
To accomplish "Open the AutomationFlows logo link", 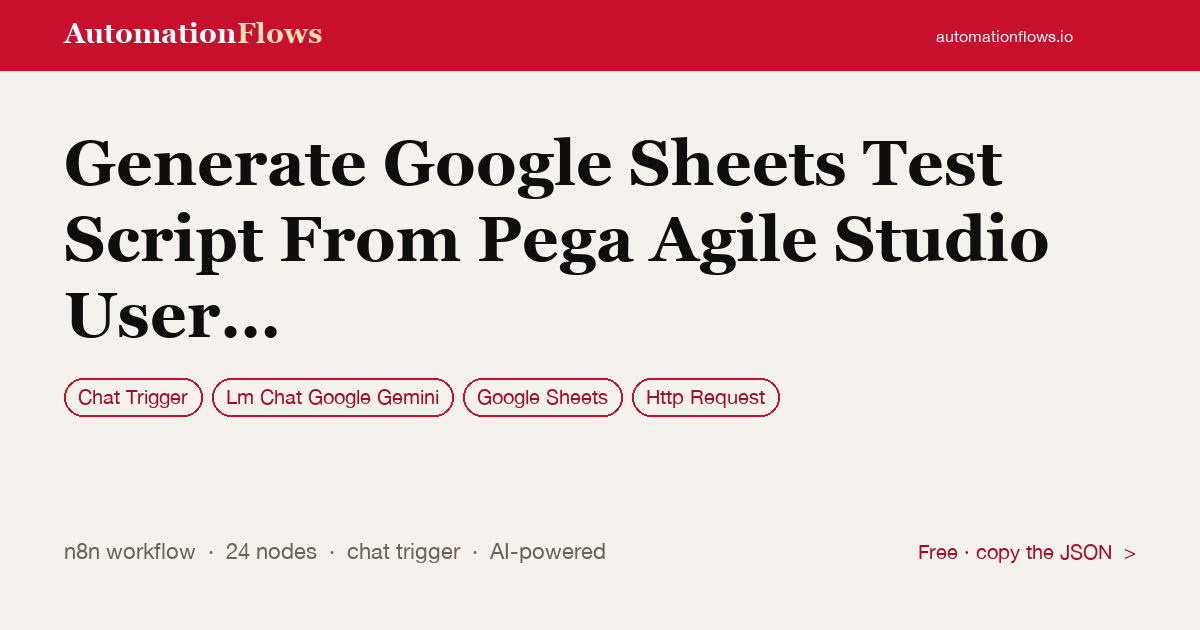I will (193, 34).
